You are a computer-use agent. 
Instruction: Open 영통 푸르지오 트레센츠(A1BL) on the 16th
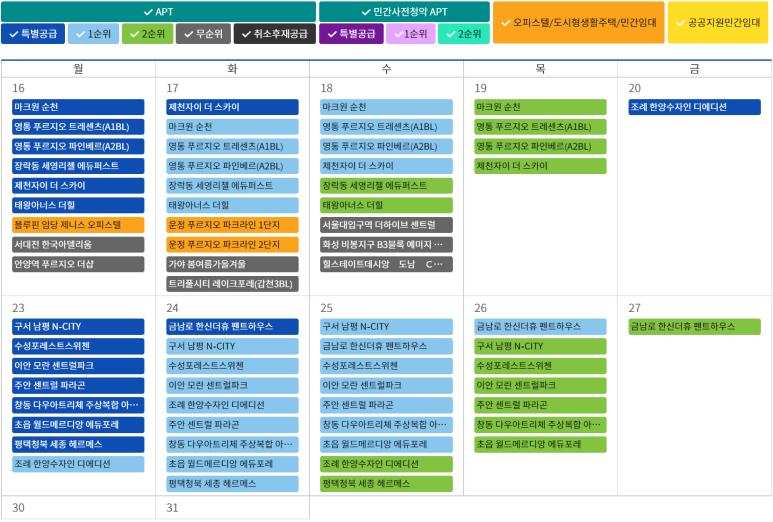(78, 127)
